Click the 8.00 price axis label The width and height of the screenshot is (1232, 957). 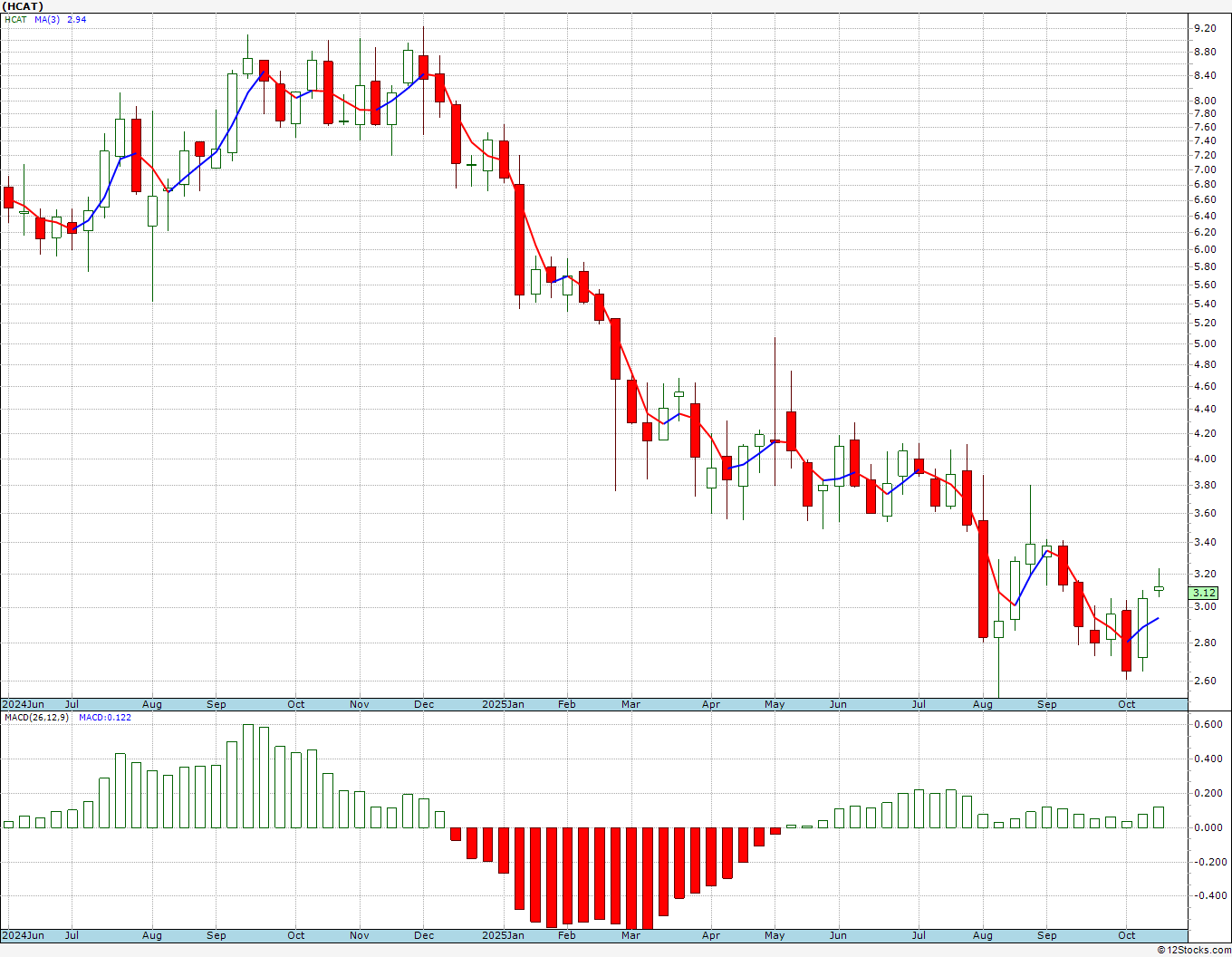click(x=1205, y=101)
